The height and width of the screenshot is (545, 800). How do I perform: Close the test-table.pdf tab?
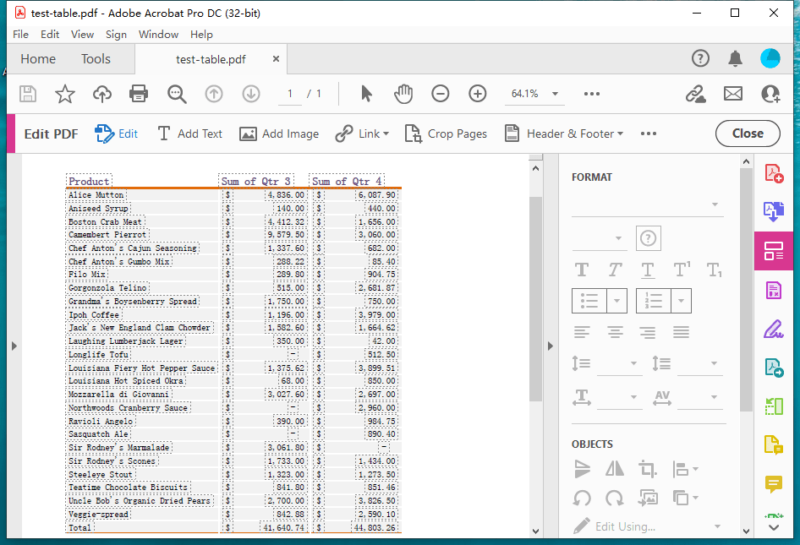[276, 59]
